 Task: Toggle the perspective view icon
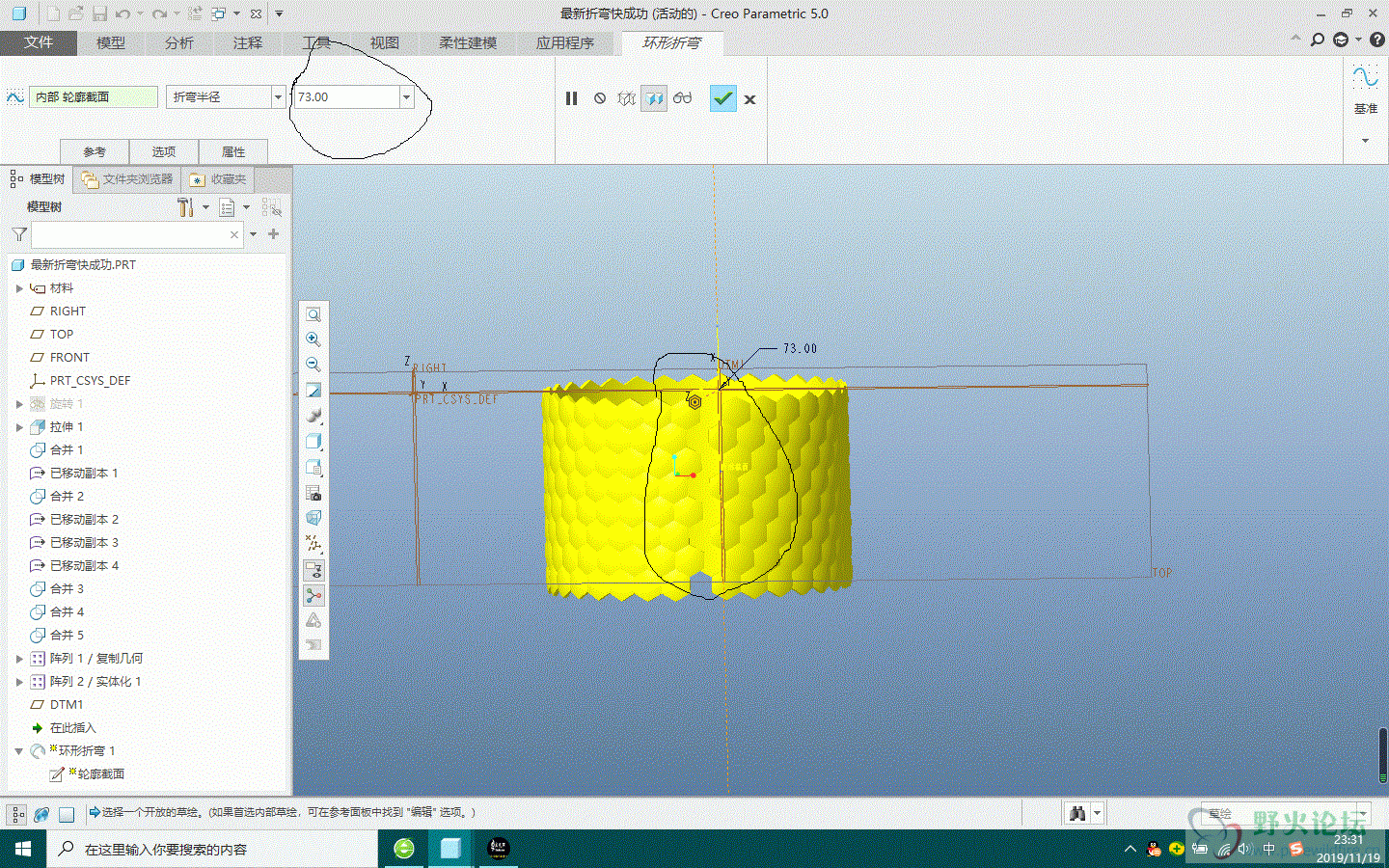(313, 518)
